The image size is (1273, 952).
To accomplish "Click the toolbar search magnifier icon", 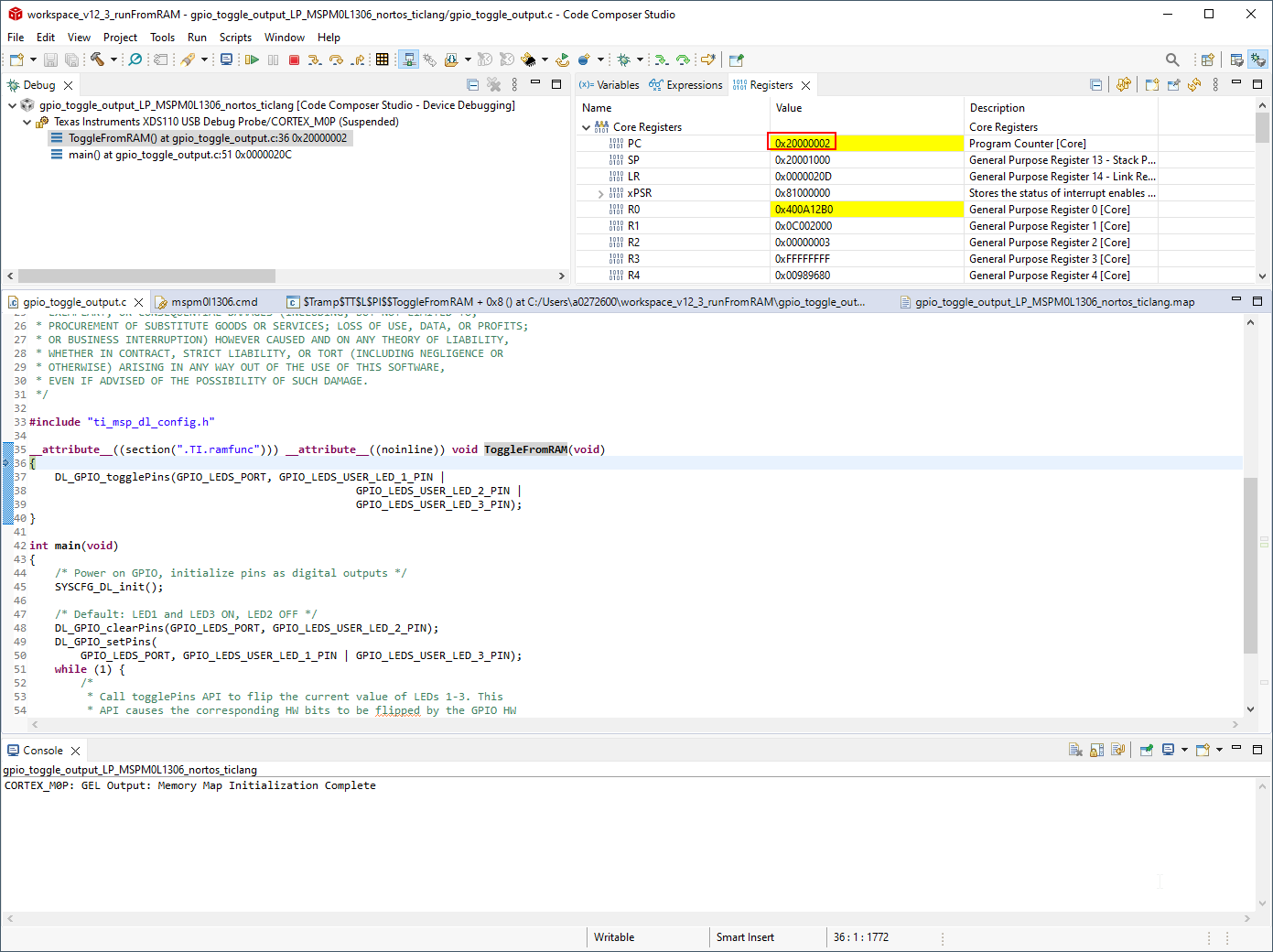I will [x=1171, y=59].
